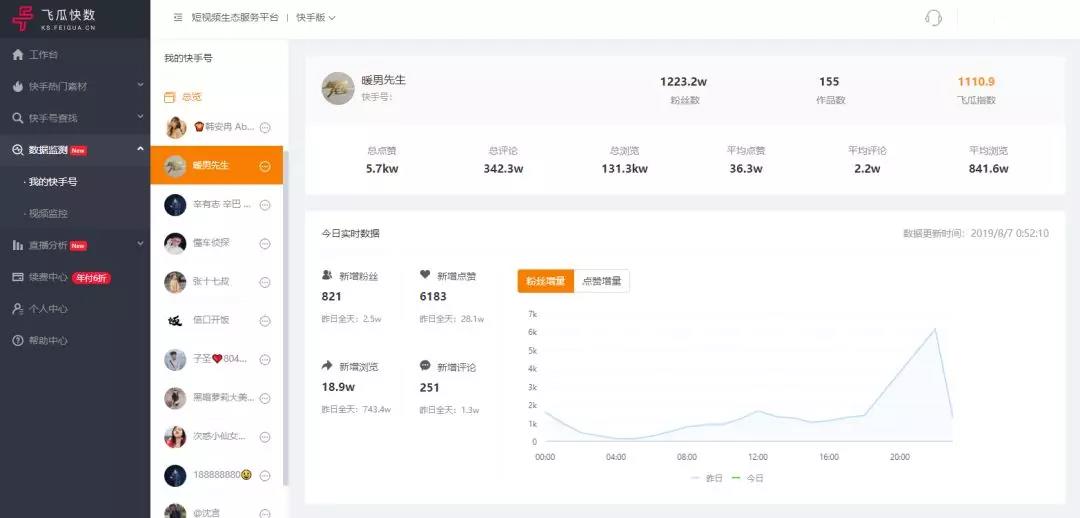Click the question mark icon for 帮助中心
The image size is (1080, 518).
(x=18, y=341)
